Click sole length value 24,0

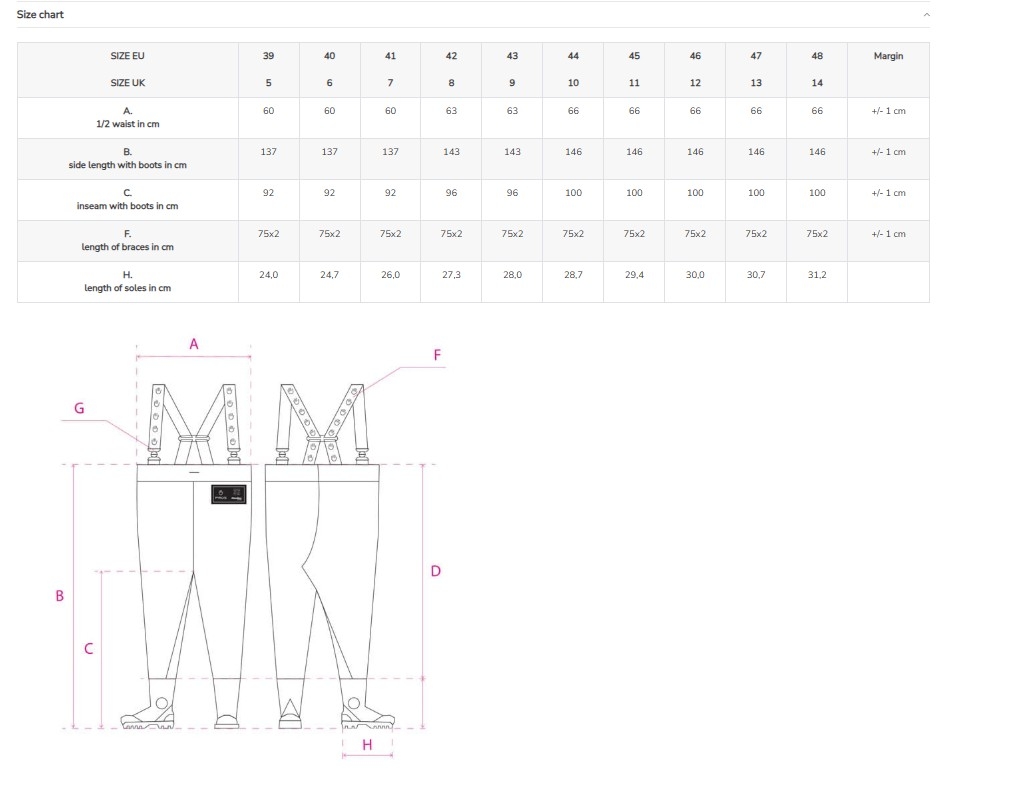pos(268,275)
